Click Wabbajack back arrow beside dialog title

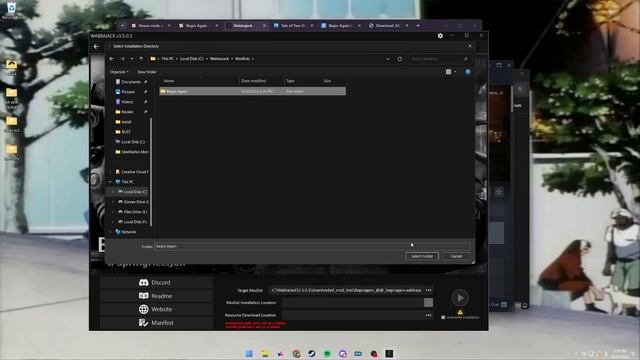point(96,47)
